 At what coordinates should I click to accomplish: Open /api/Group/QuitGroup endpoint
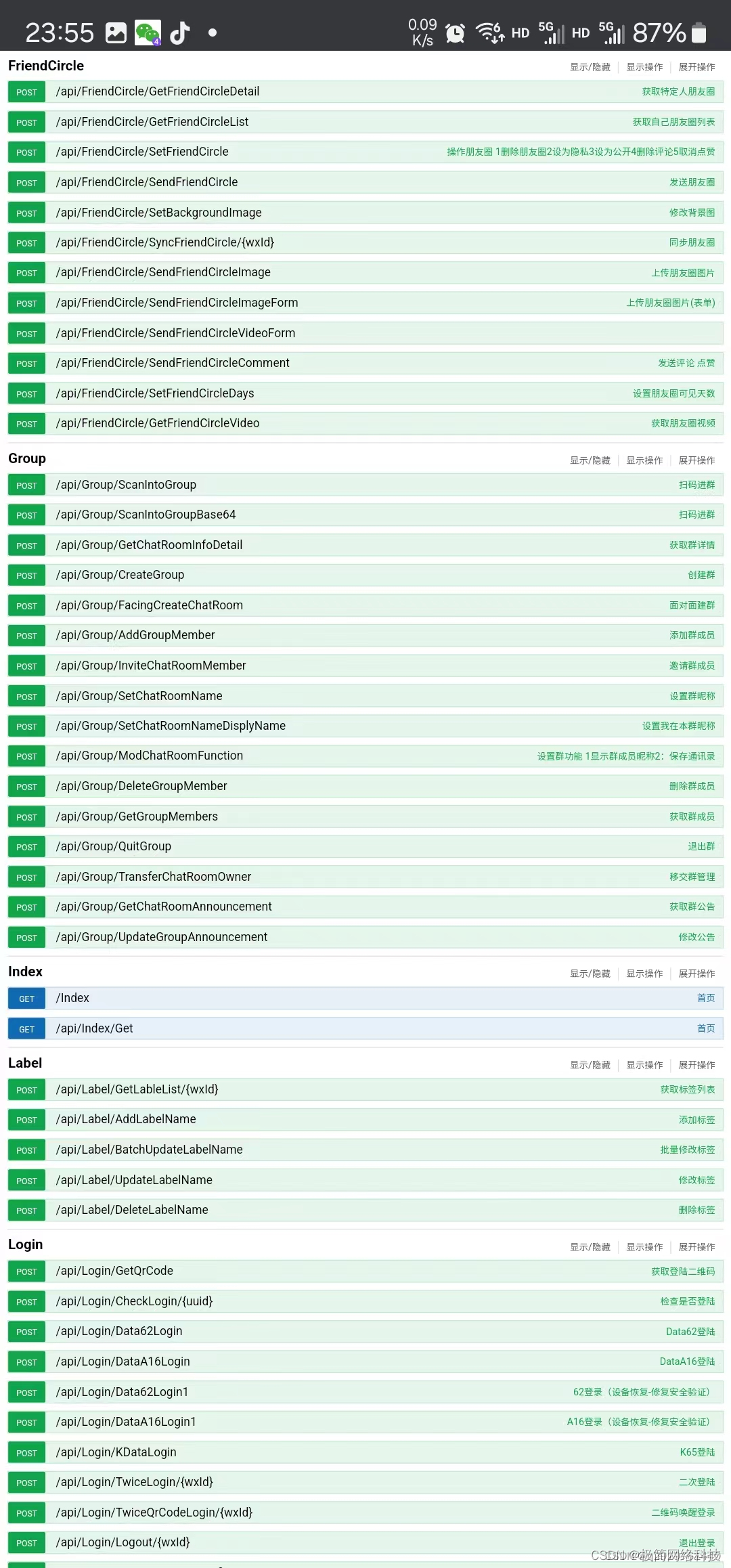pos(365,847)
